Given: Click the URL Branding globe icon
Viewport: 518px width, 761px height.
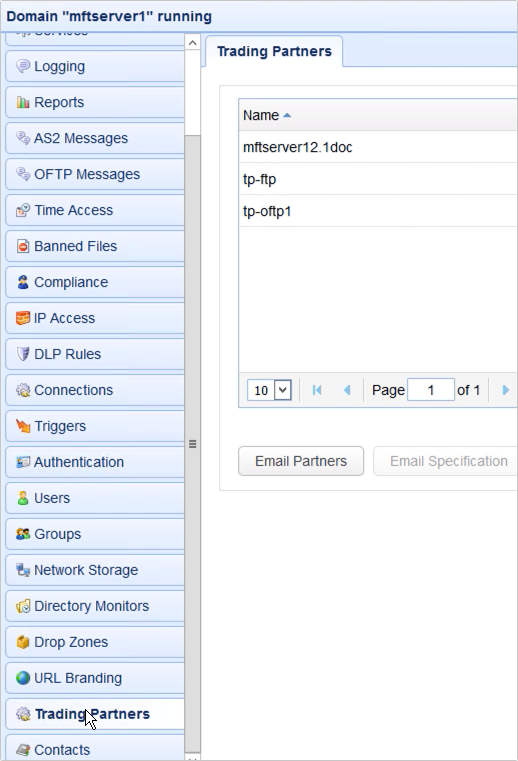Looking at the screenshot, I should pyautogui.click(x=23, y=678).
